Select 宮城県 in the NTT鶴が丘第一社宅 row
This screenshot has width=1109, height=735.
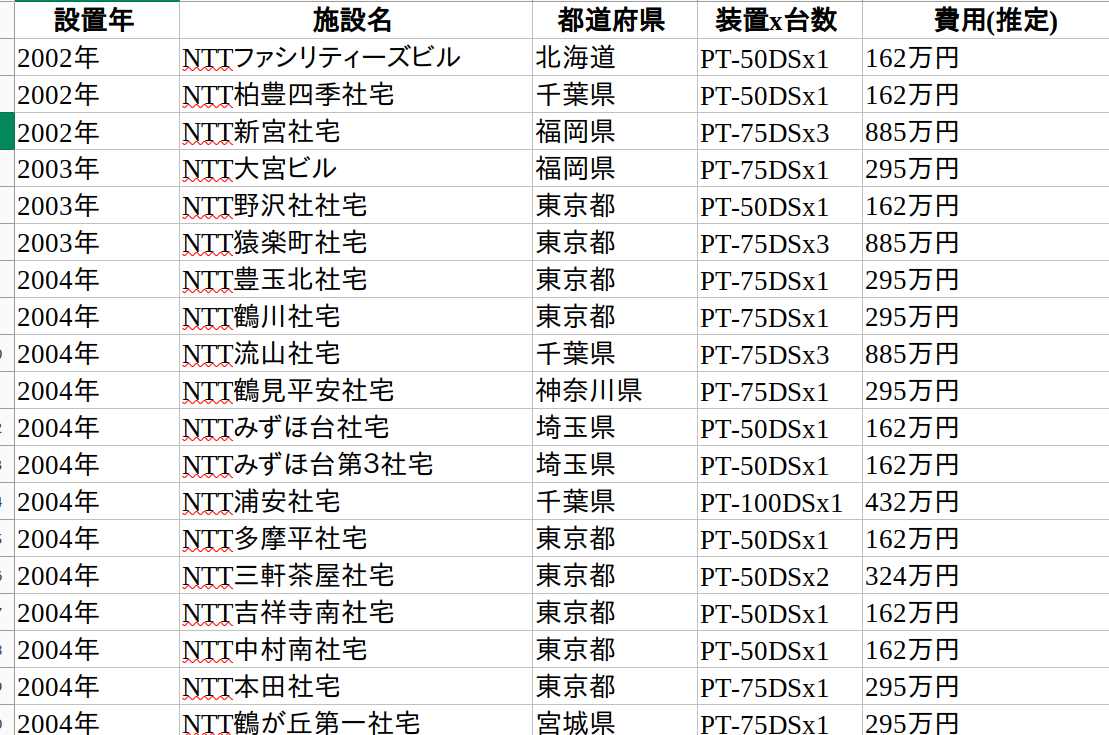coord(615,722)
